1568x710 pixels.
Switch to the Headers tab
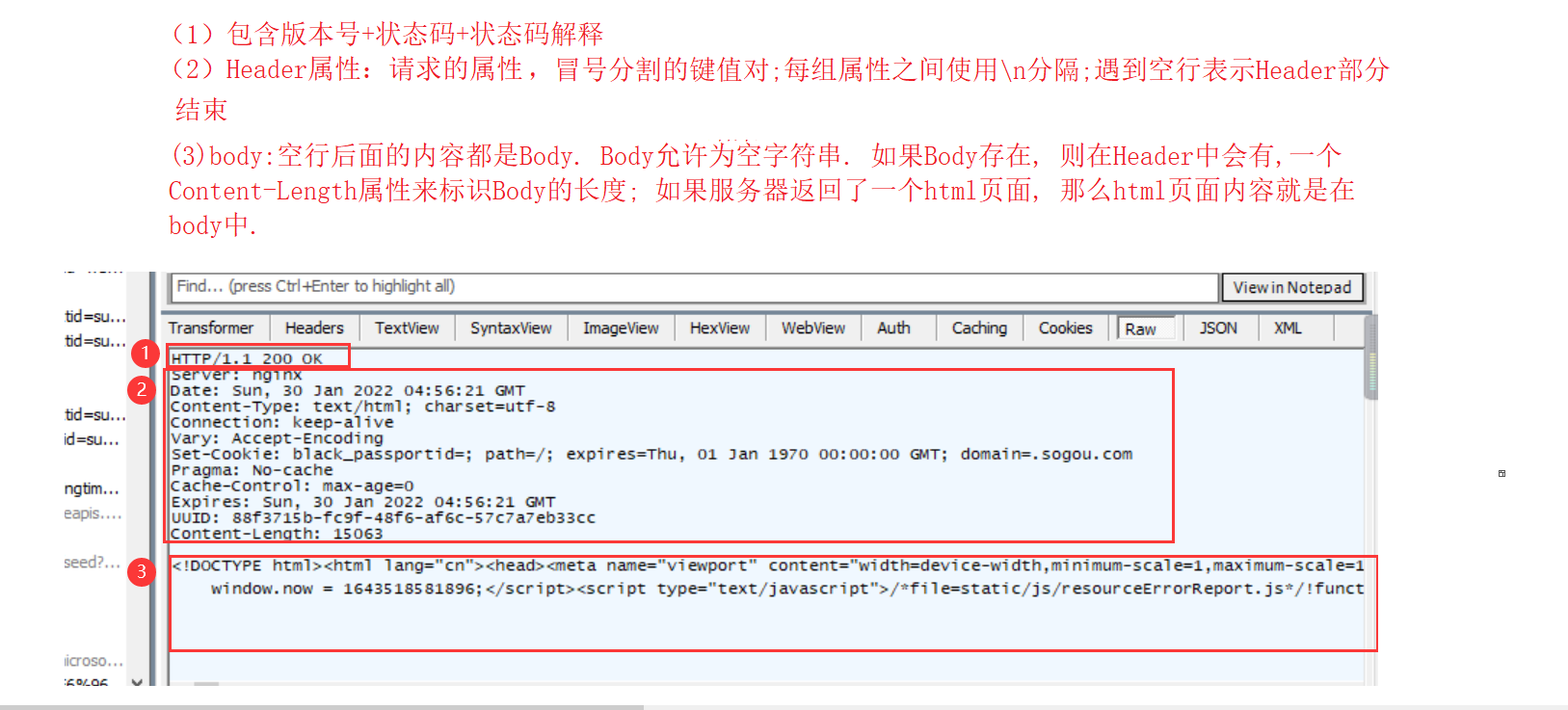[x=314, y=329]
